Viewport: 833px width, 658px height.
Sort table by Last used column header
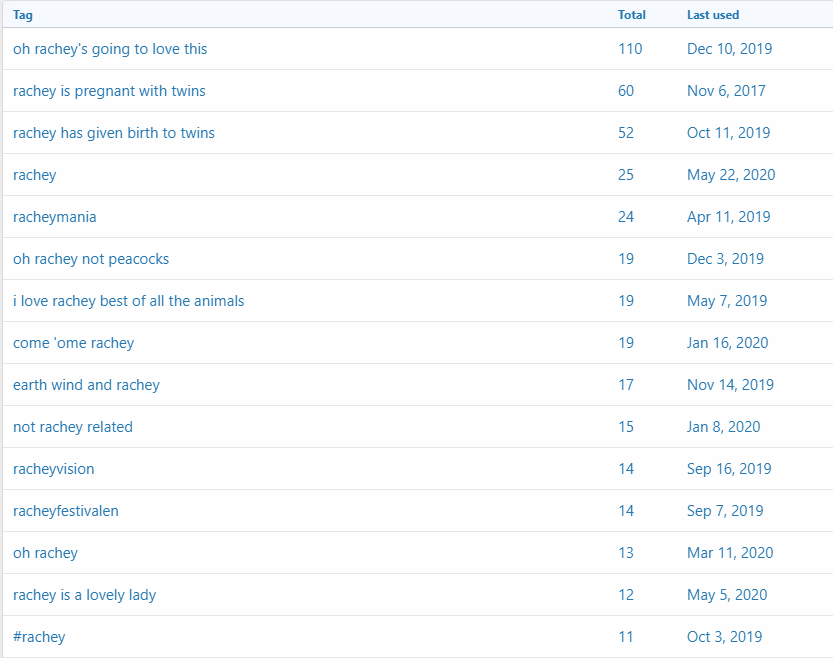coord(713,15)
